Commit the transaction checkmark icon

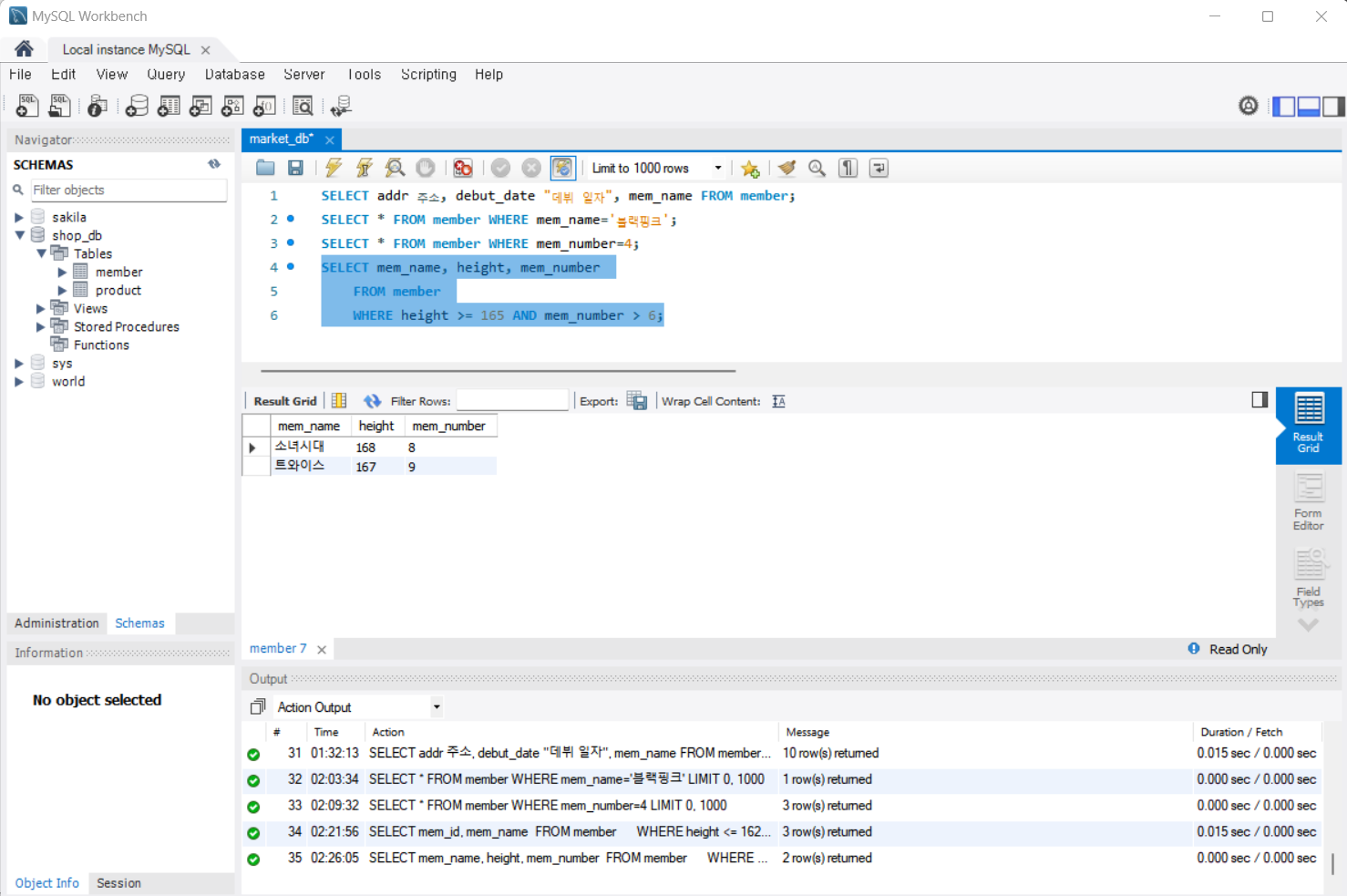click(500, 168)
